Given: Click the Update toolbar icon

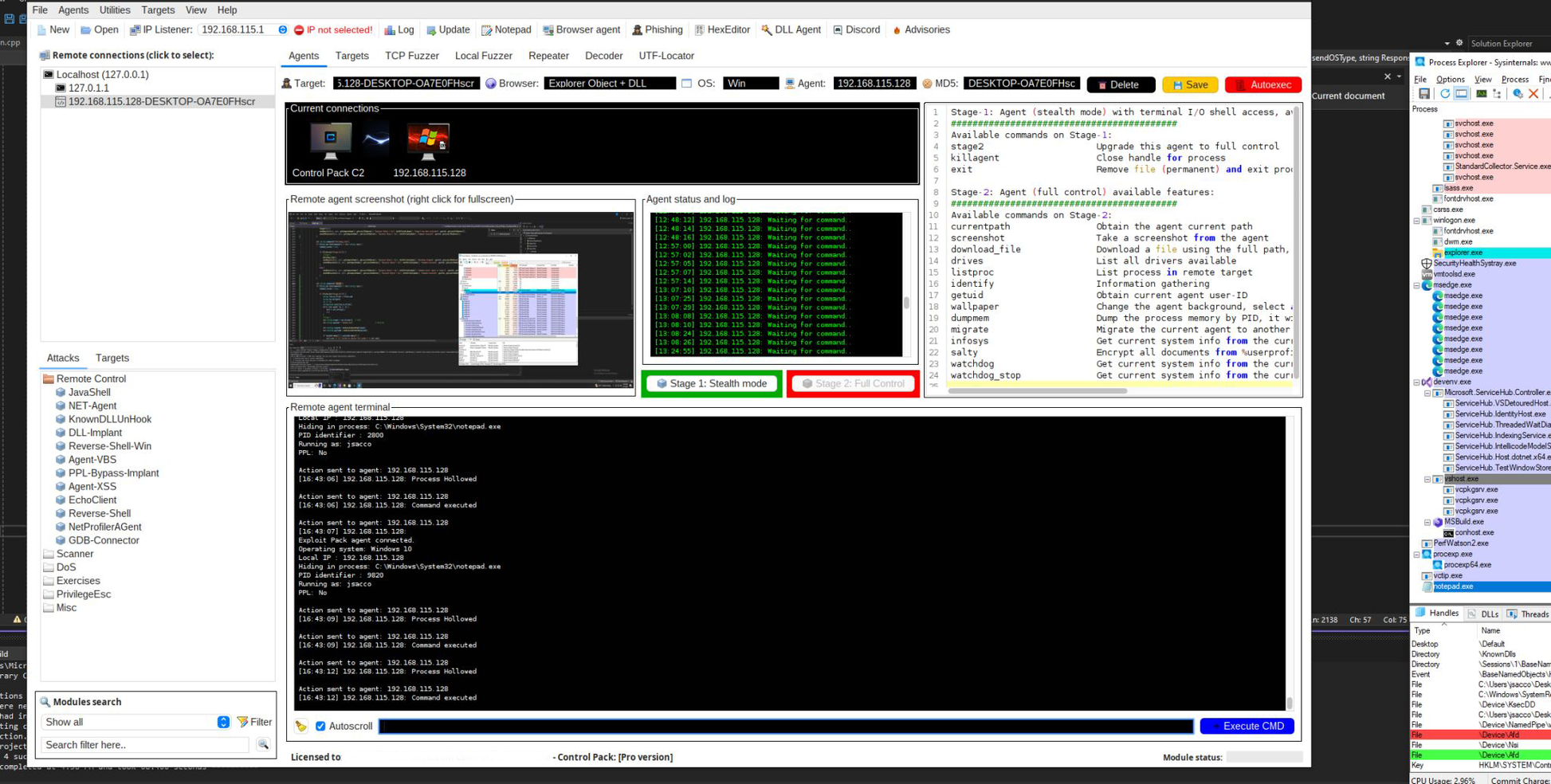Looking at the screenshot, I should pos(447,30).
